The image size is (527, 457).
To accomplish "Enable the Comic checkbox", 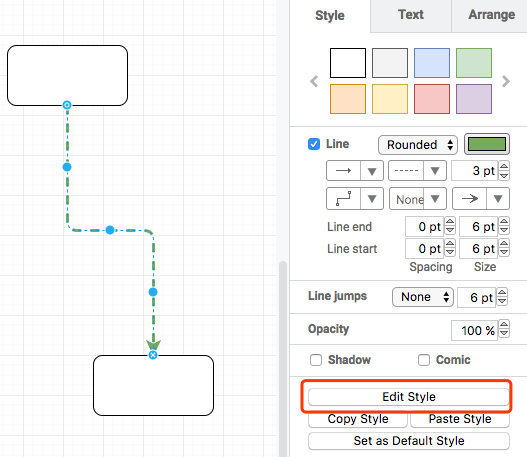I will 423,360.
